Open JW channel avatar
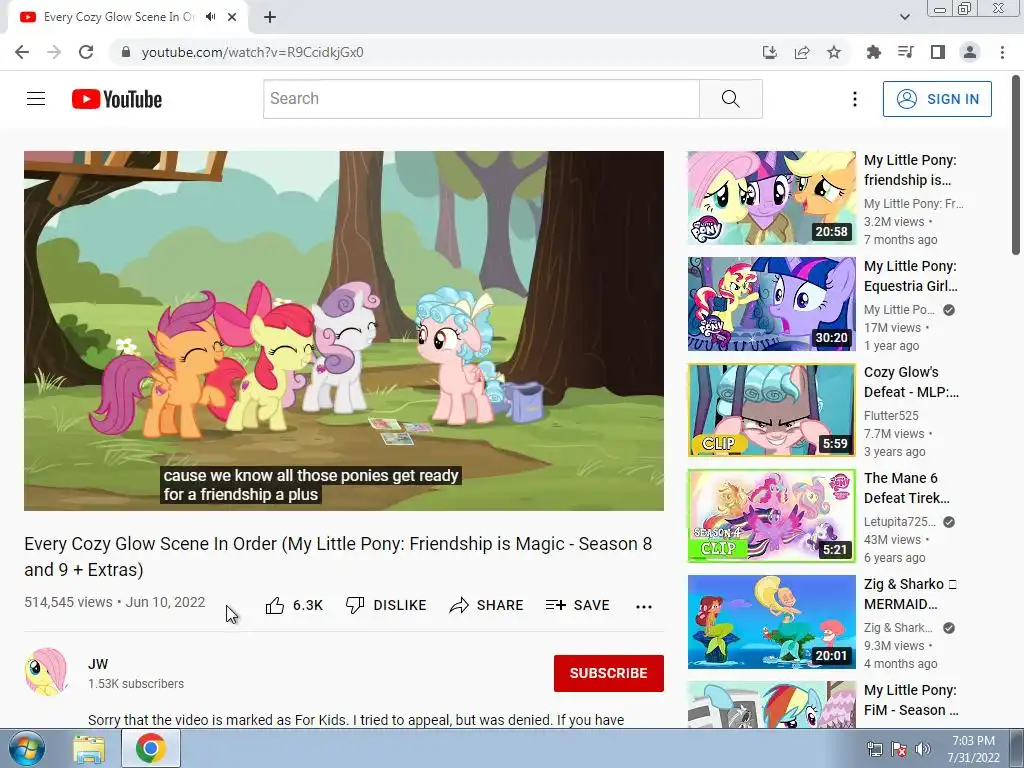 [46, 672]
